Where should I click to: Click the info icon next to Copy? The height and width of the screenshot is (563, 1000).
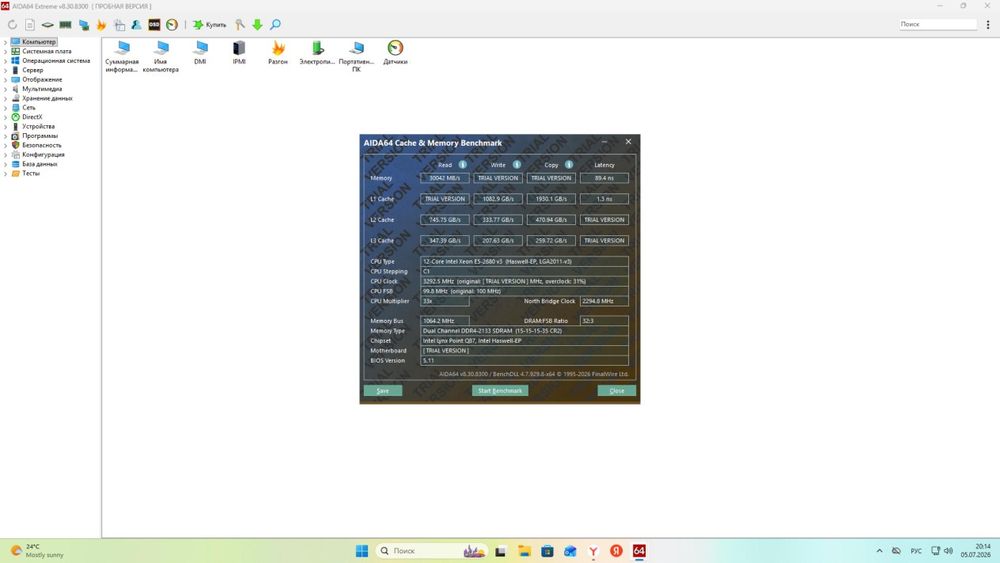click(x=569, y=165)
